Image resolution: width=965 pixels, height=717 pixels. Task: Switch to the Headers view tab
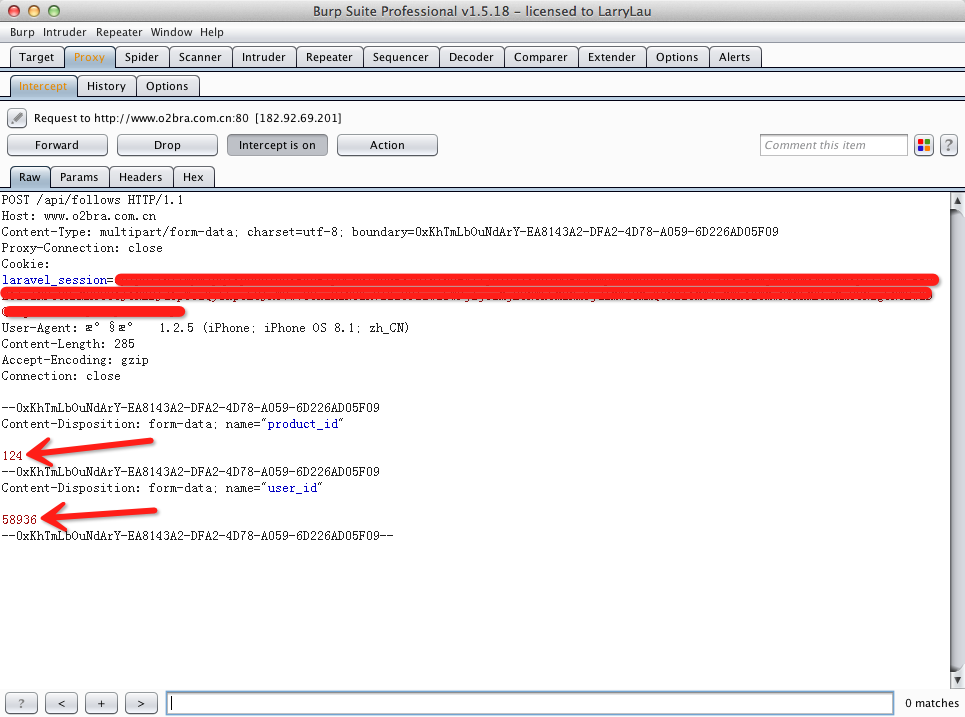pos(141,177)
